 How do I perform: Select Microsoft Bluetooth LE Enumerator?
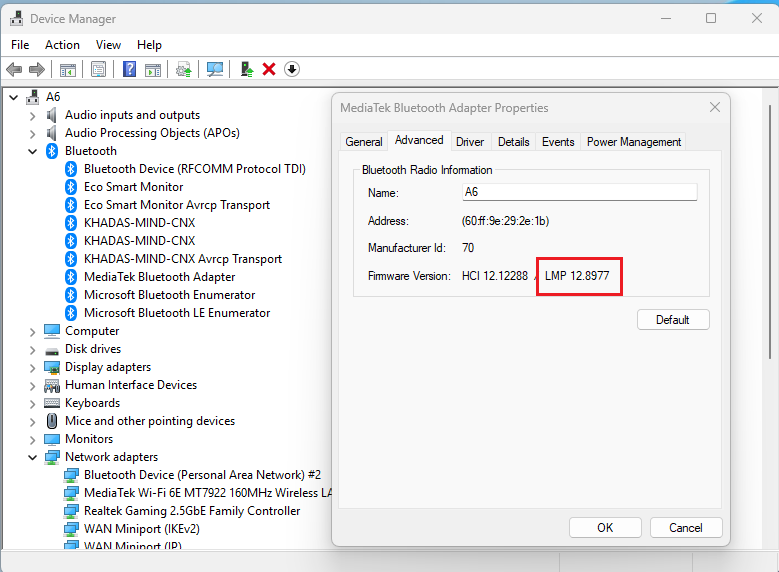[x=177, y=313]
